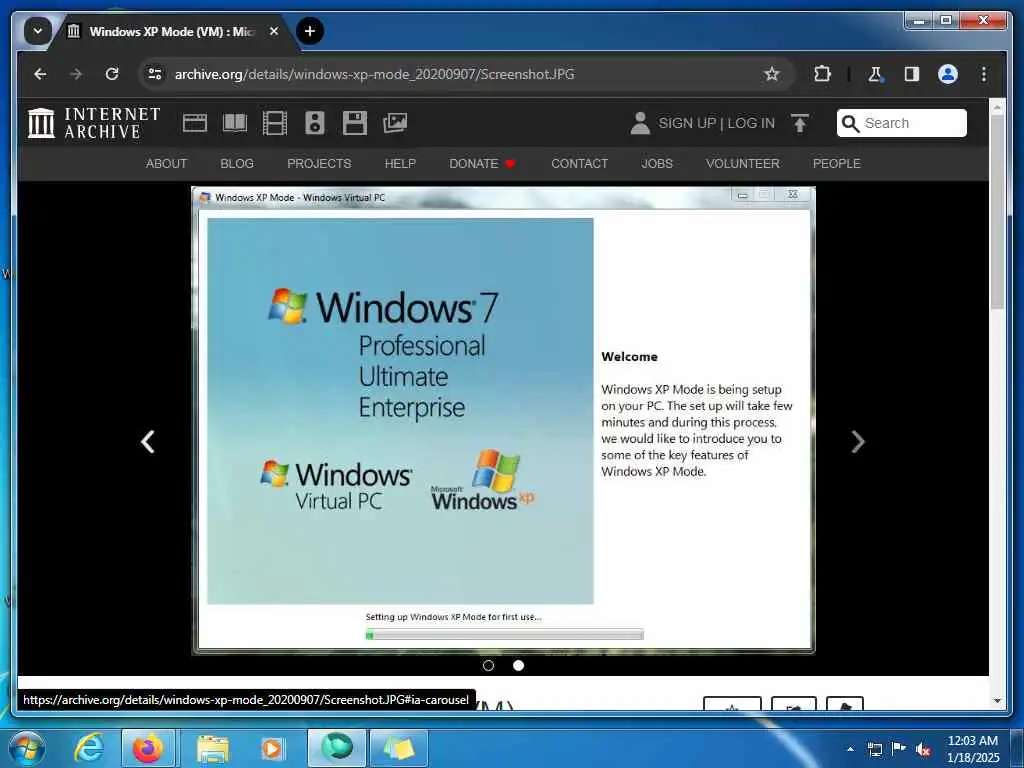
Task: Open the Chrome Labs flask icon
Action: (876, 74)
